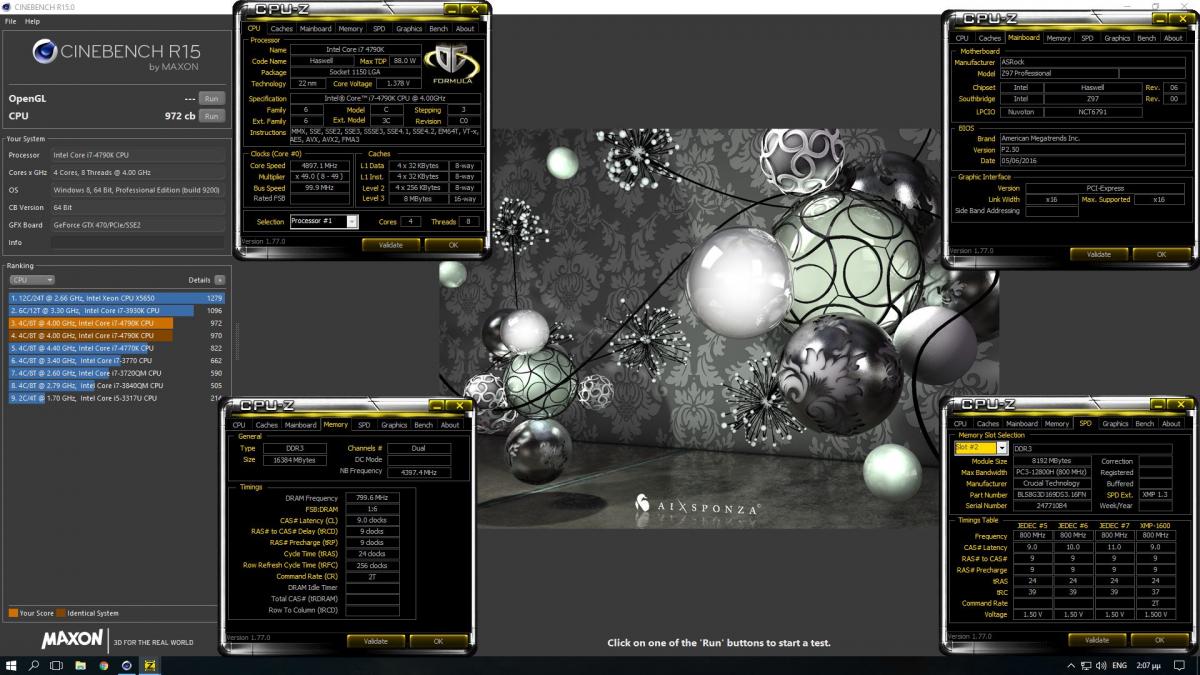The height and width of the screenshot is (675, 1200).
Task: Select i7-4790K ranking row scoring 970
Action: pos(116,336)
